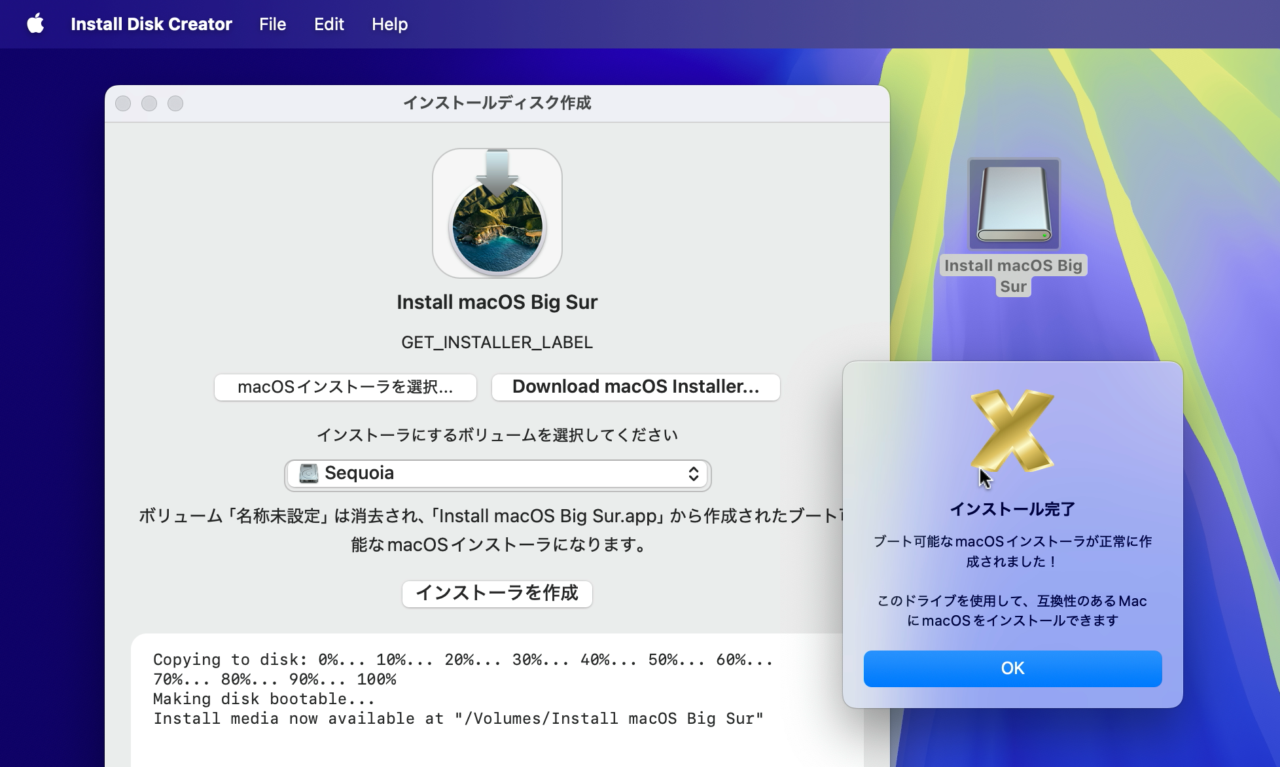Viewport: 1280px width, 767px height.
Task: Click the up-down chevron beside Sequoia
Action: [x=693, y=473]
